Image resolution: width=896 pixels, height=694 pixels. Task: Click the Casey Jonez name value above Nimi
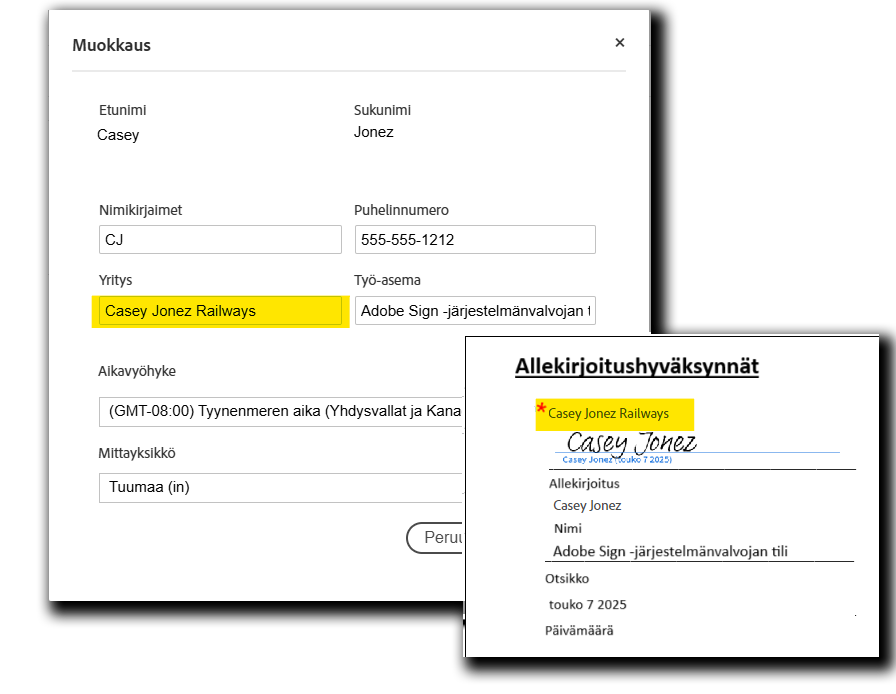point(587,505)
